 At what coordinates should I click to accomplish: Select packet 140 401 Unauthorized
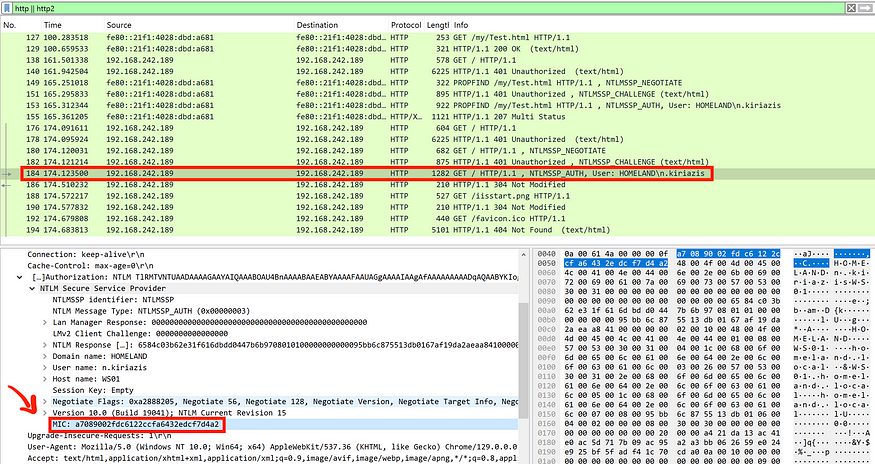(438, 71)
